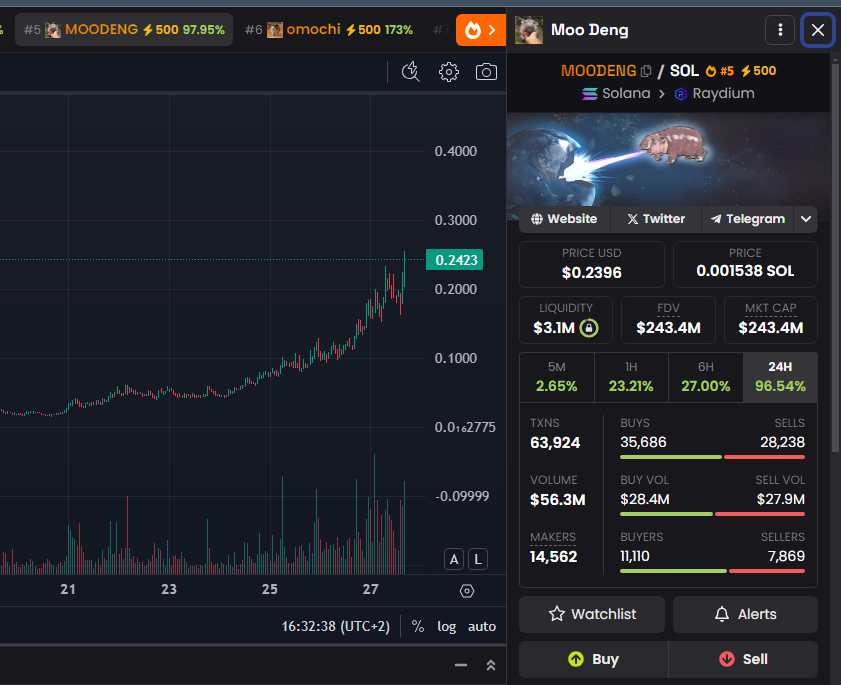This screenshot has width=841, height=685.
Task: Toggle percentage scale mode
Action: tap(417, 626)
